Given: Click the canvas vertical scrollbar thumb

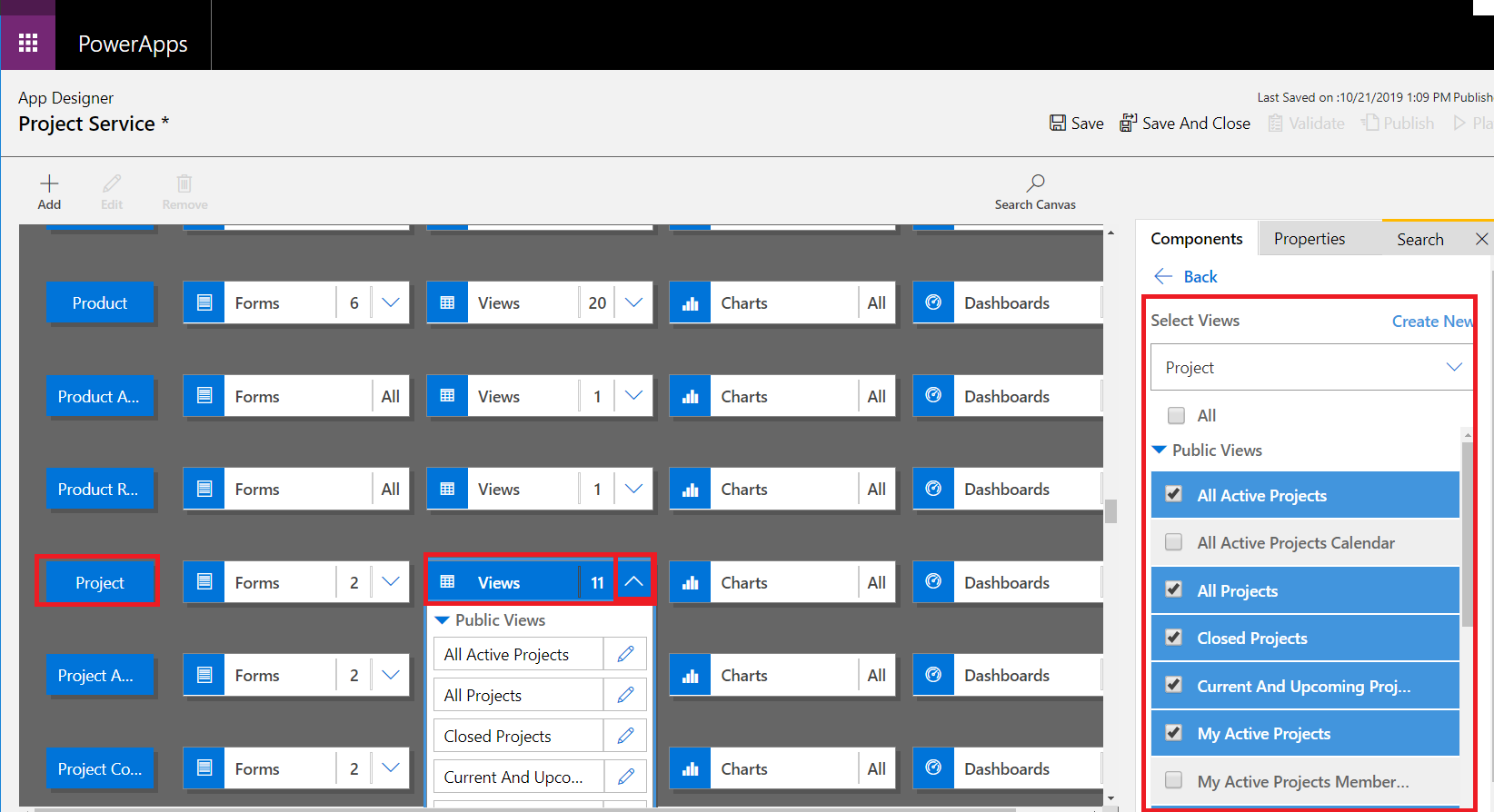Looking at the screenshot, I should [1111, 511].
